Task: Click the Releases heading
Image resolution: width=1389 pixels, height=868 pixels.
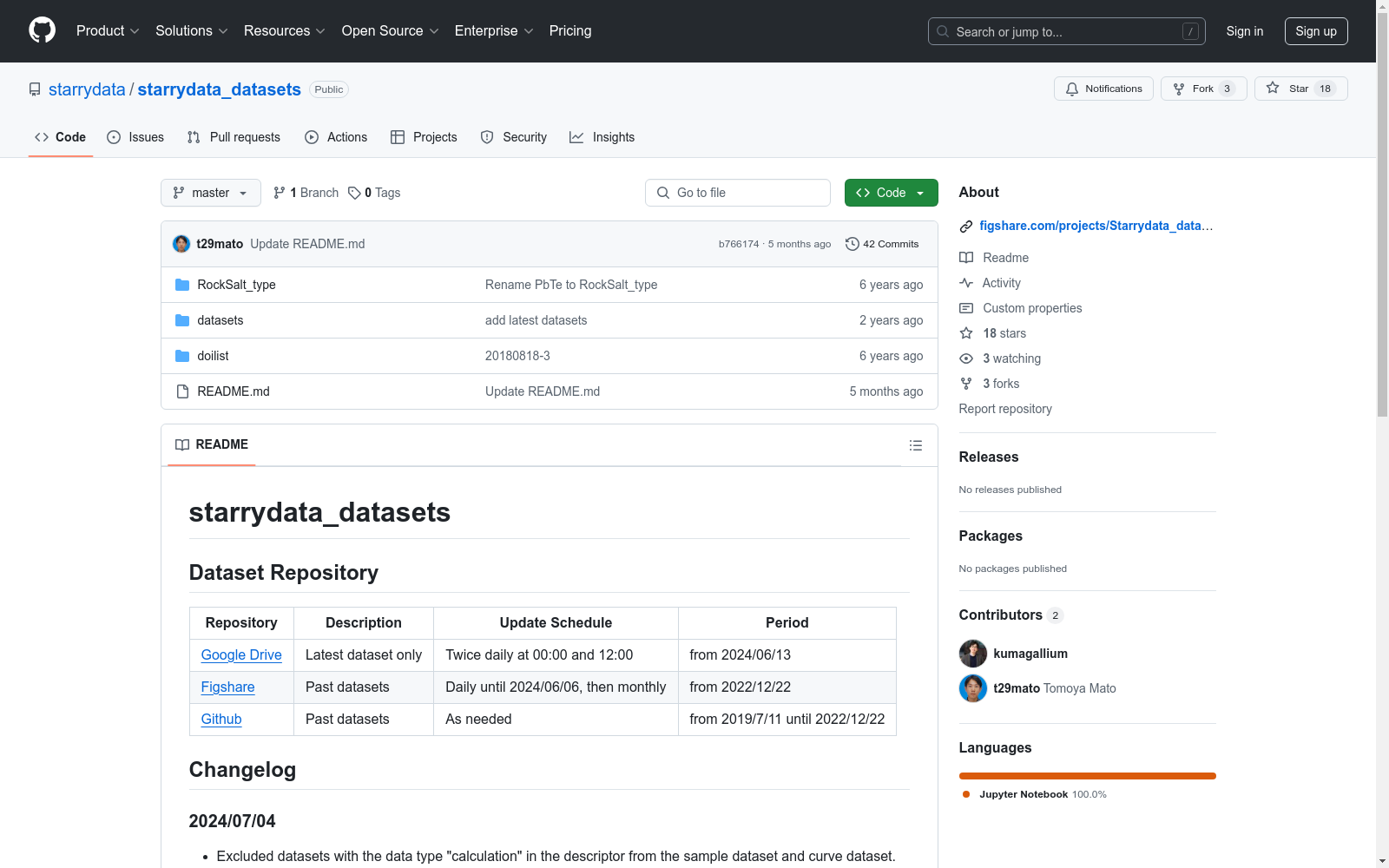Action: 989,457
